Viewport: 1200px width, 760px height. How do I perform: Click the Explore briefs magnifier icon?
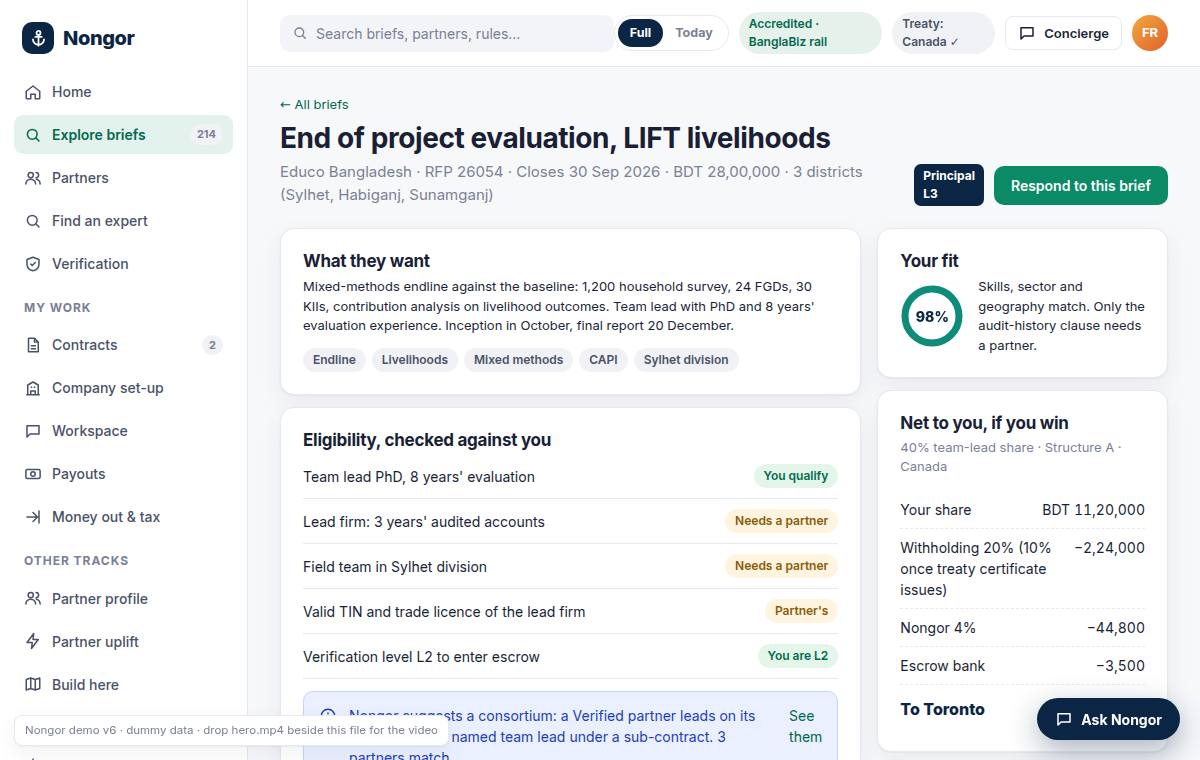click(33, 135)
